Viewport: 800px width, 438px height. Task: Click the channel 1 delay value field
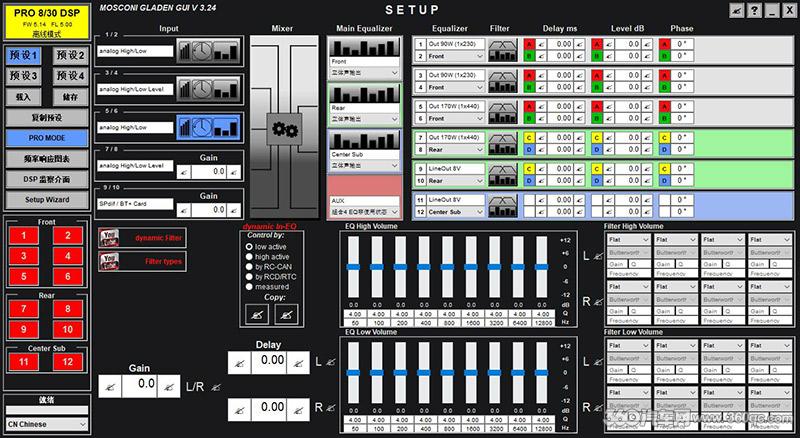point(560,44)
